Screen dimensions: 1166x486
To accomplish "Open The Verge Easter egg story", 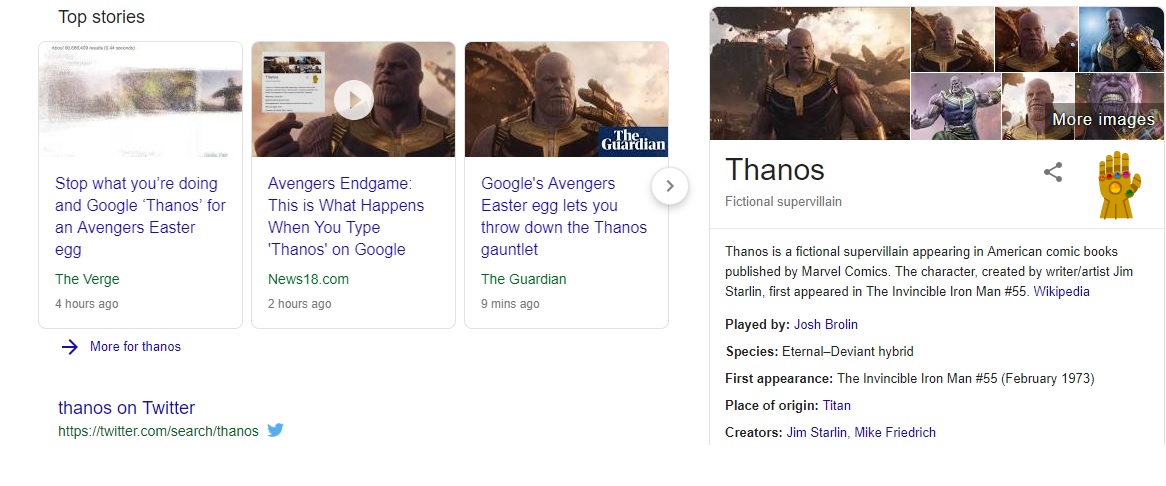I will click(x=140, y=216).
